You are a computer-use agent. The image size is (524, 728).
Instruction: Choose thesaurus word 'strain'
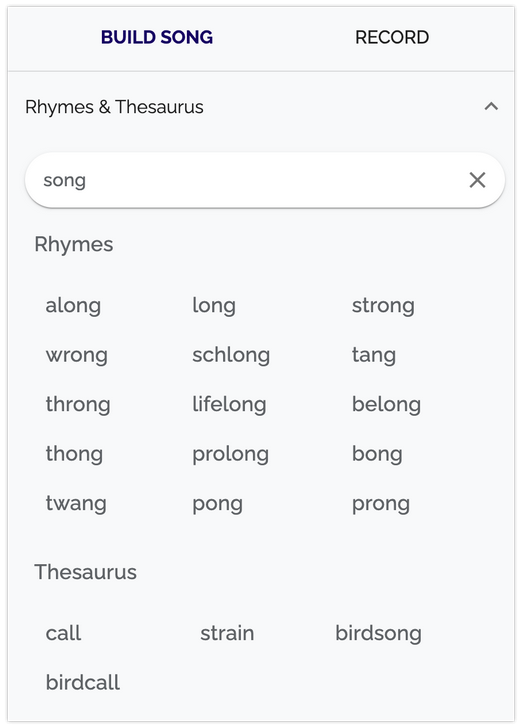click(227, 633)
